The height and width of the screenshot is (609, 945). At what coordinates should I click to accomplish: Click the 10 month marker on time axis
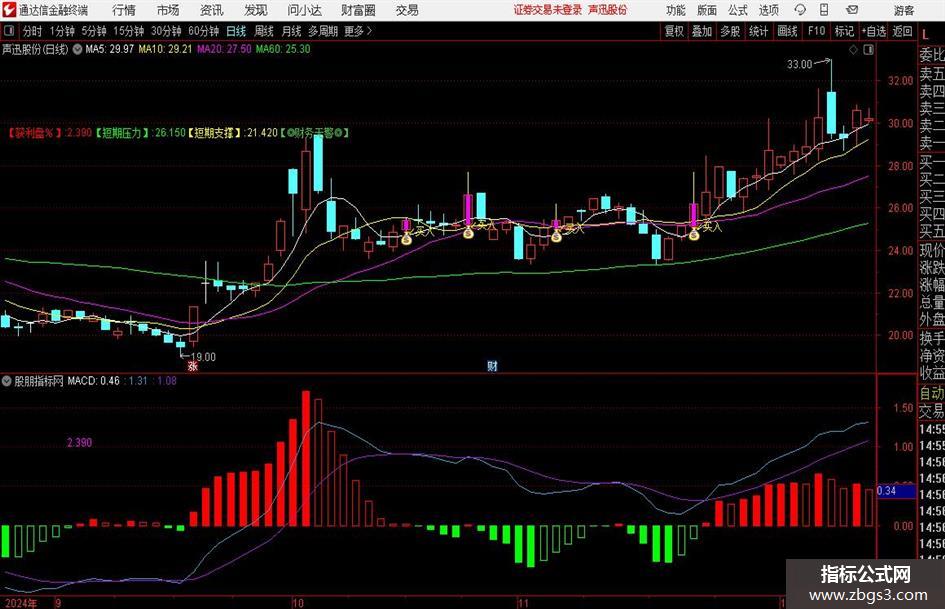coord(297,602)
